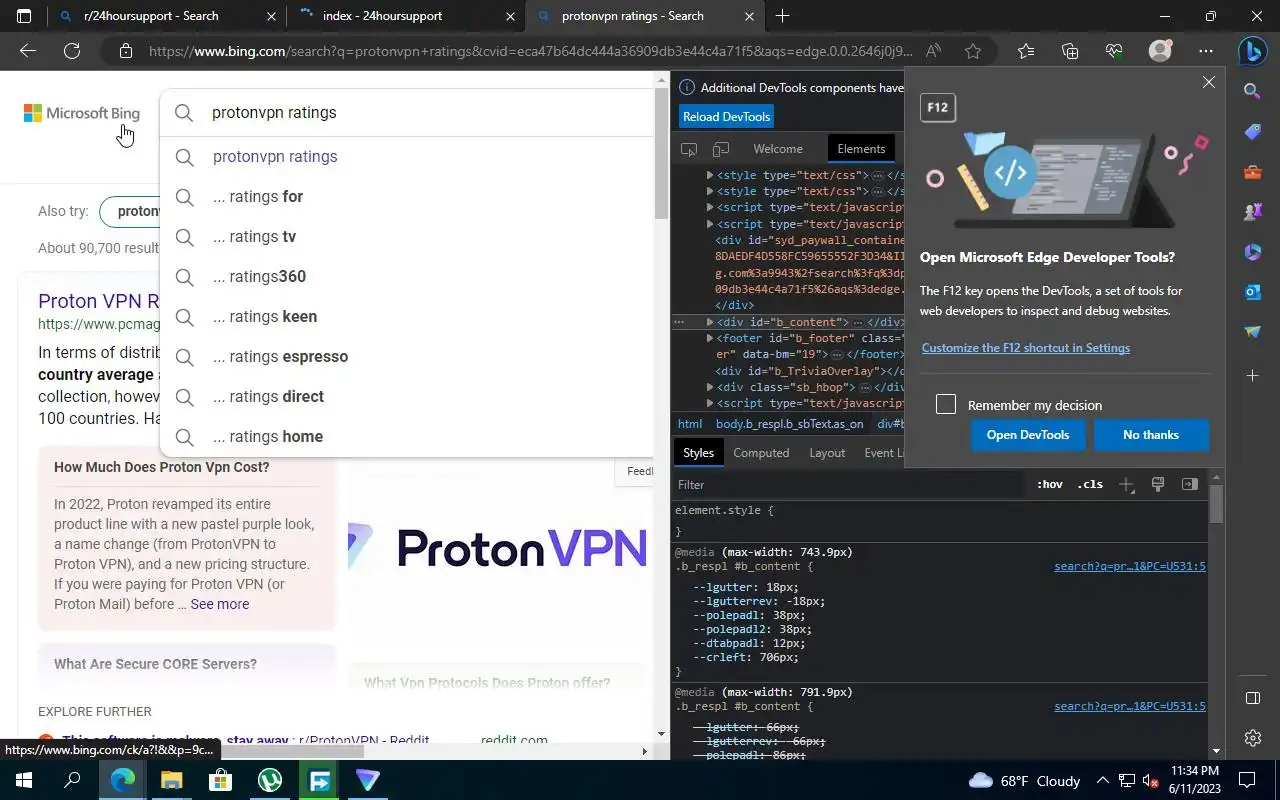Toggle the :hov element state button
Screen dimensions: 1280x800
tap(1050, 484)
